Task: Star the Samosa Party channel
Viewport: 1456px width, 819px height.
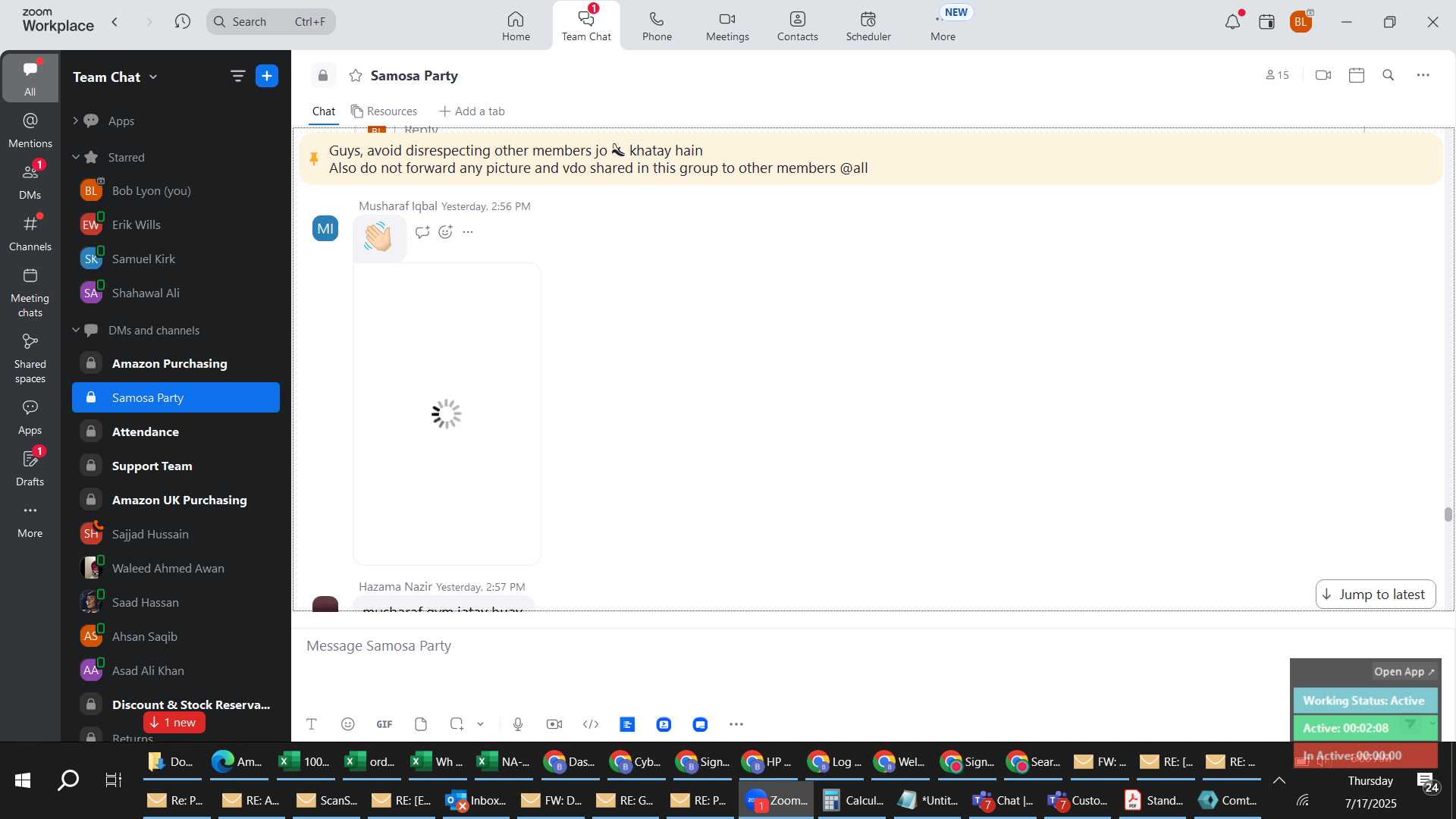Action: (x=355, y=76)
